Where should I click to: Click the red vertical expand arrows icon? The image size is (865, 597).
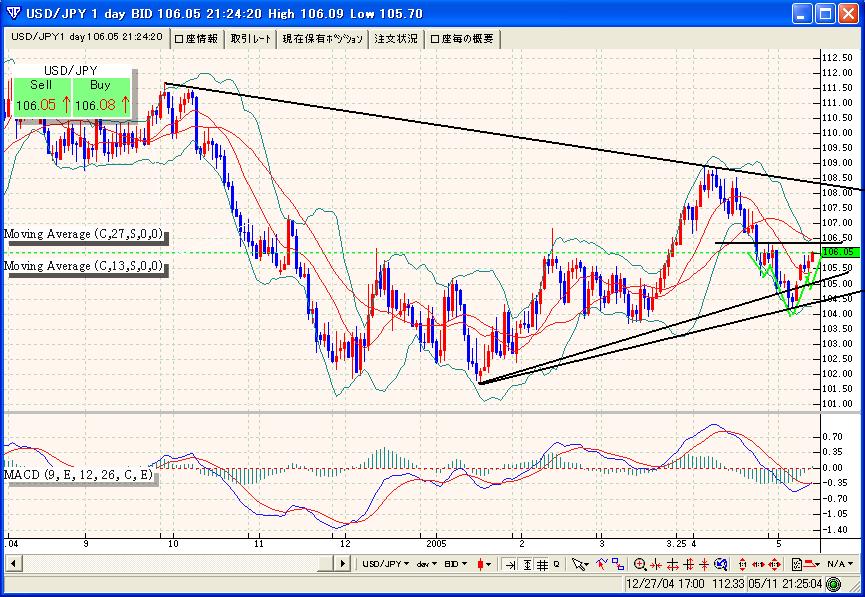[x=688, y=564]
